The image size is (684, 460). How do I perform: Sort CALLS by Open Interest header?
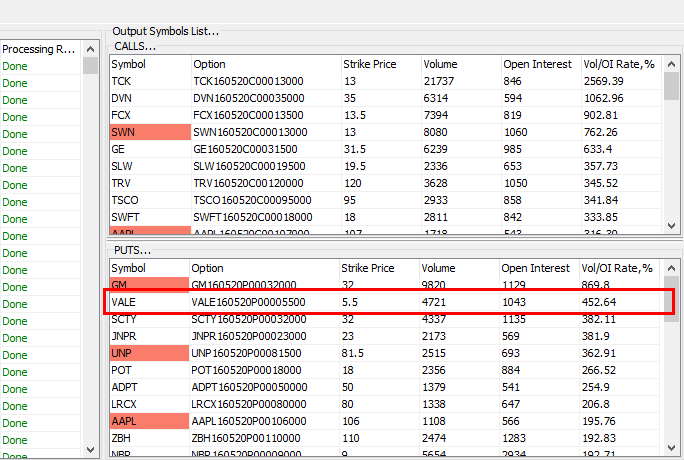(x=541, y=64)
